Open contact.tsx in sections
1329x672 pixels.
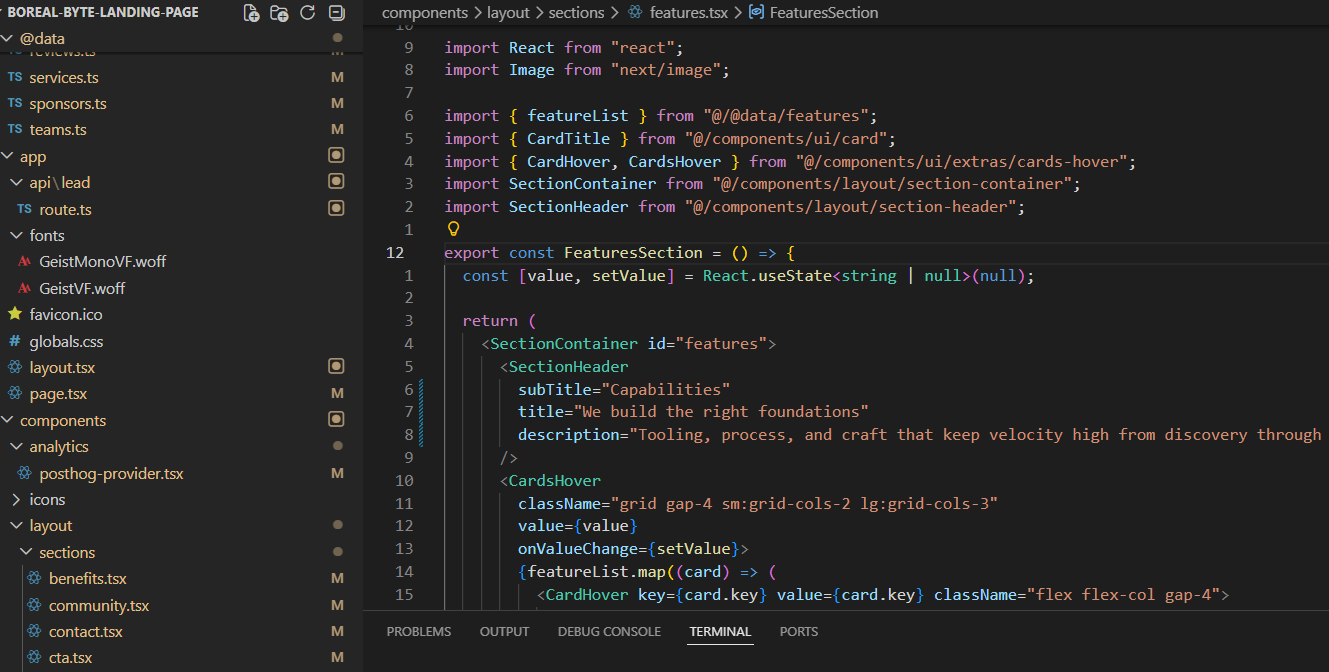86,632
